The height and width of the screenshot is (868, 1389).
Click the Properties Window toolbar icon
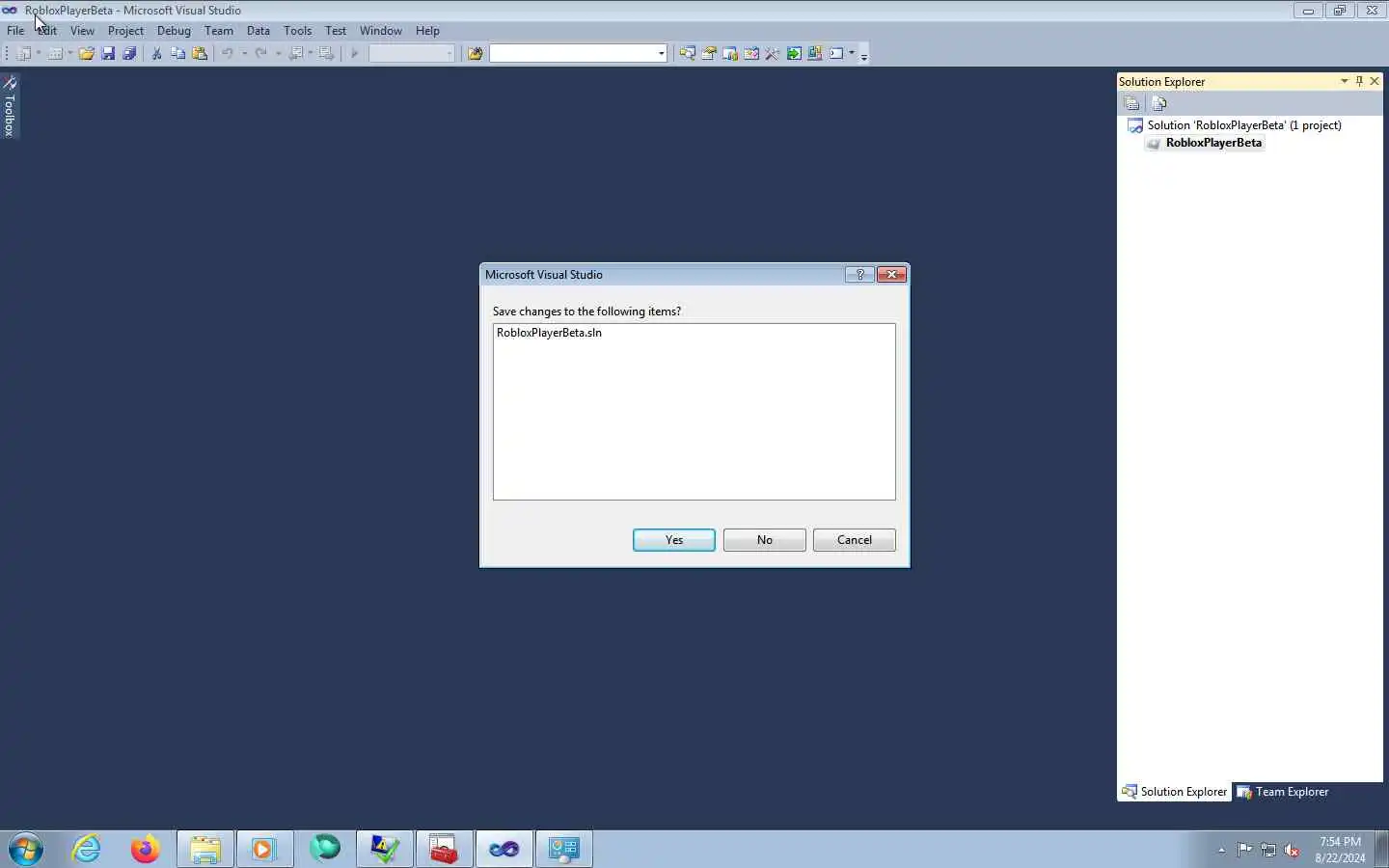click(x=708, y=54)
